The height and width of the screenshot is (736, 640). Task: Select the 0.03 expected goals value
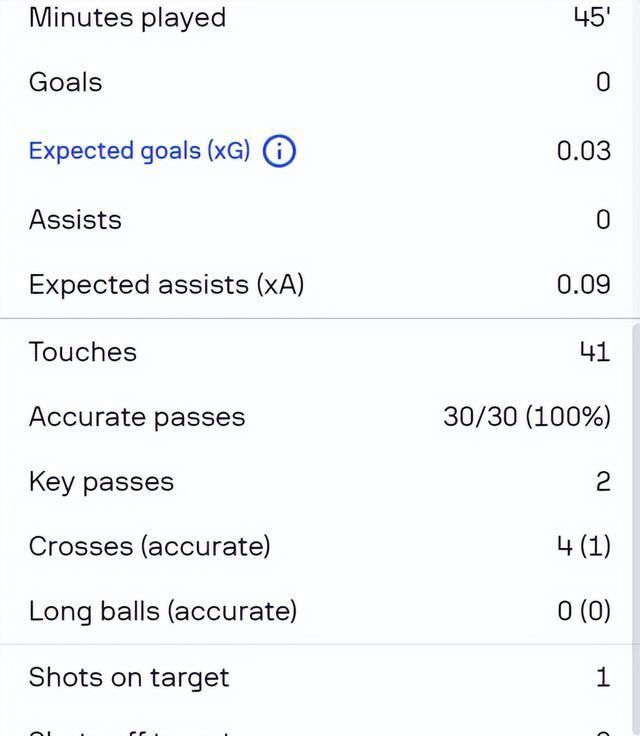tap(583, 151)
